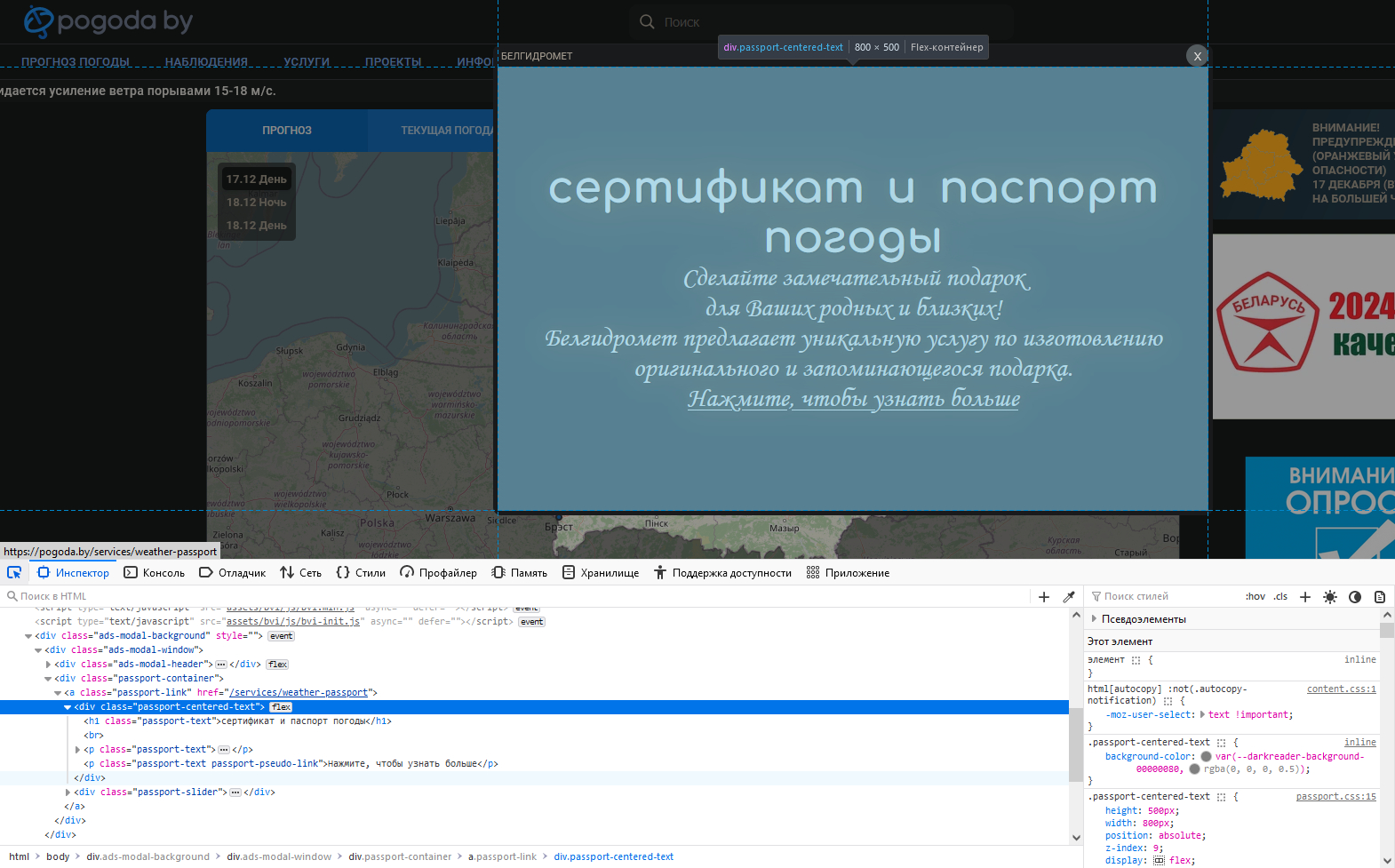
Task: Open the Поддержка доступности tab
Action: click(723, 573)
